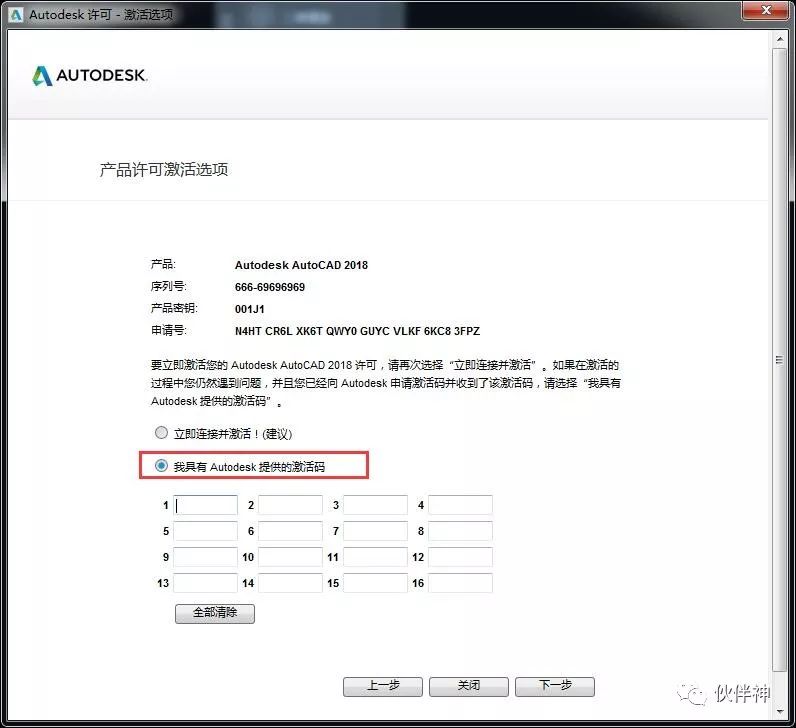Click activation code field 3
Screen dimensions: 796x728
click(x=376, y=505)
